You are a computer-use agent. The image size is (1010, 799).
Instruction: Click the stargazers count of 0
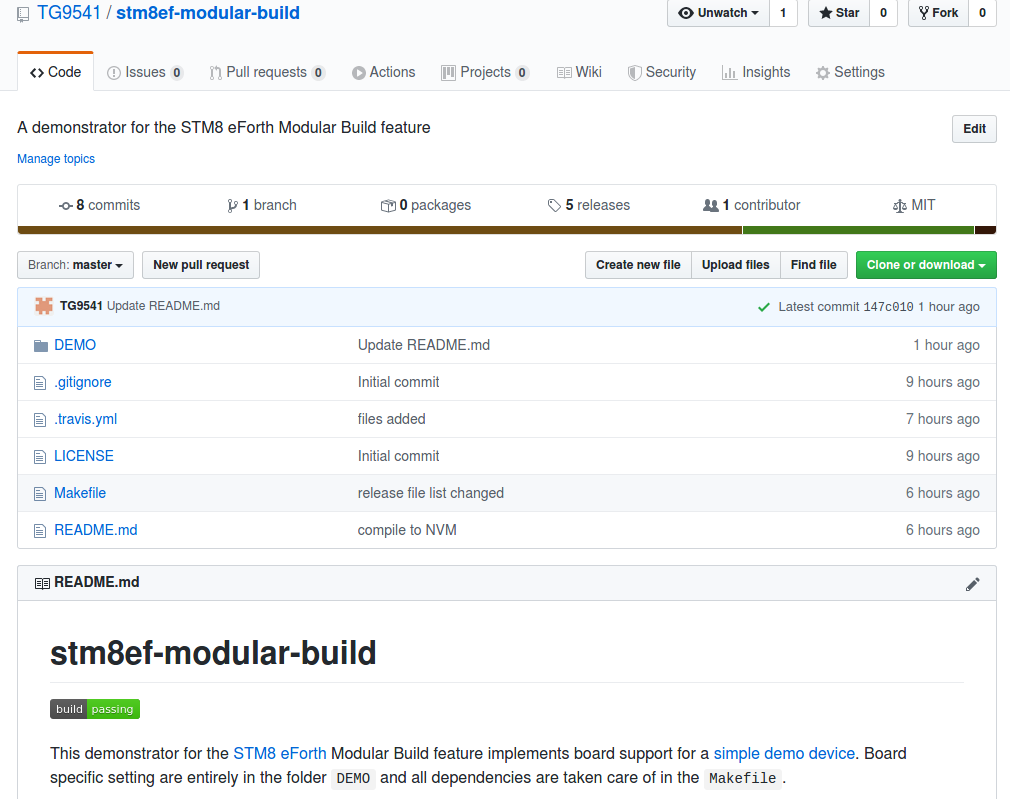point(883,13)
